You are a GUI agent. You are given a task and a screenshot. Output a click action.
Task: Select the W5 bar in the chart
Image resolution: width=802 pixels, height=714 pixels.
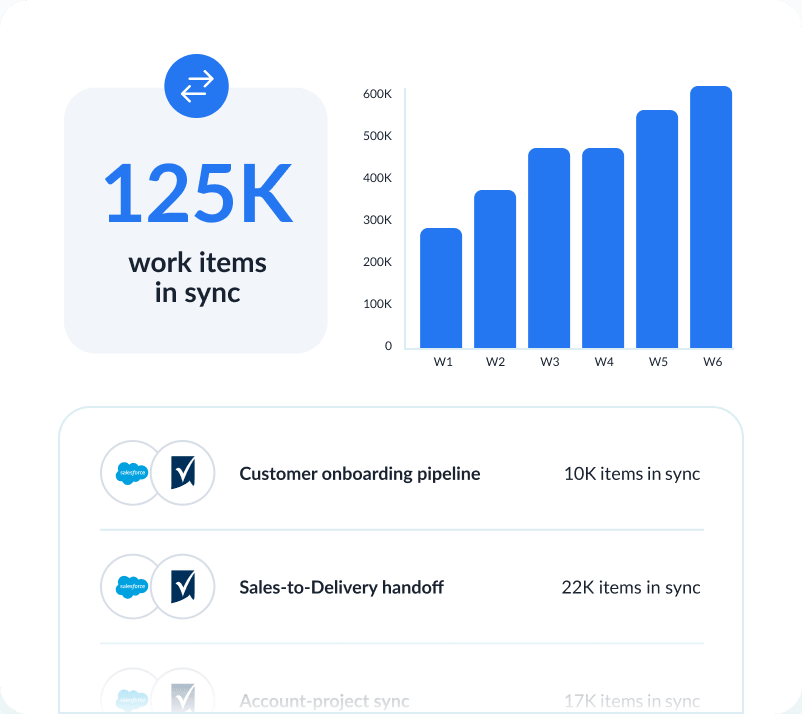(657, 229)
